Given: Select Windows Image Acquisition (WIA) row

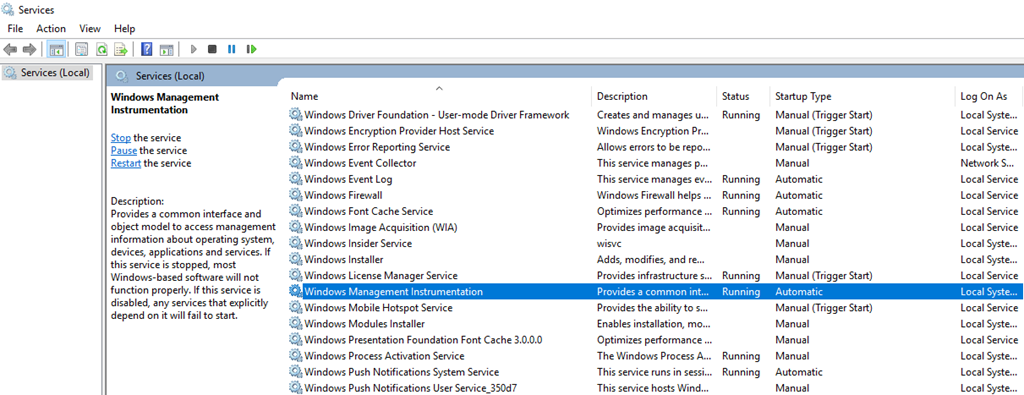Looking at the screenshot, I should (655, 227).
